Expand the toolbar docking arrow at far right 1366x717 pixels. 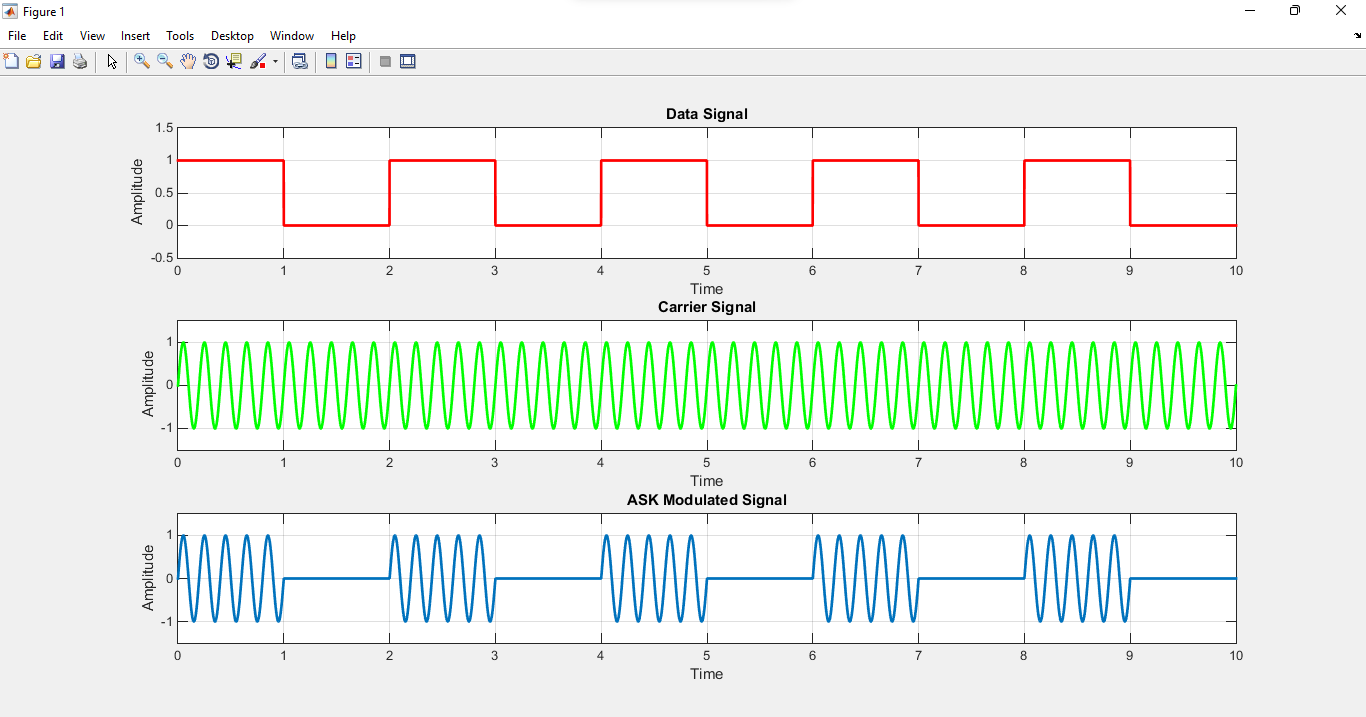1357,36
